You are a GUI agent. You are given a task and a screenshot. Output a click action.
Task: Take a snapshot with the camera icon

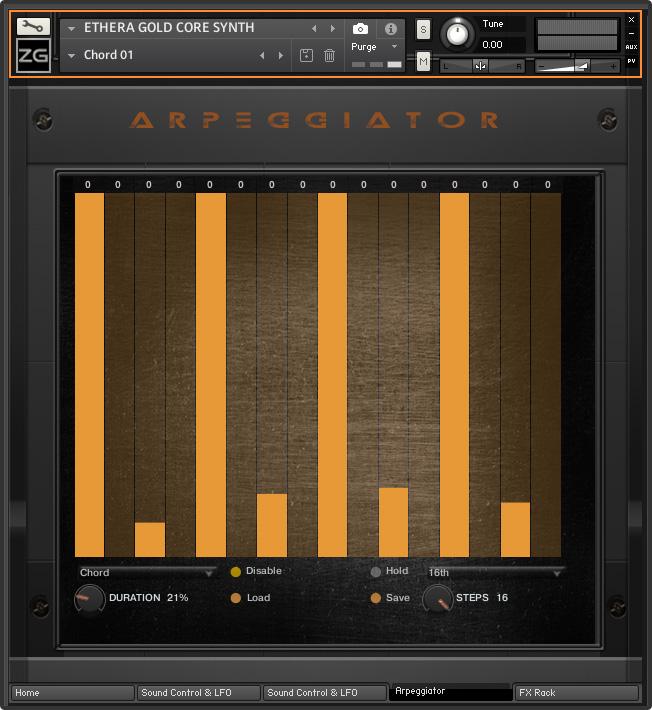[x=360, y=29]
